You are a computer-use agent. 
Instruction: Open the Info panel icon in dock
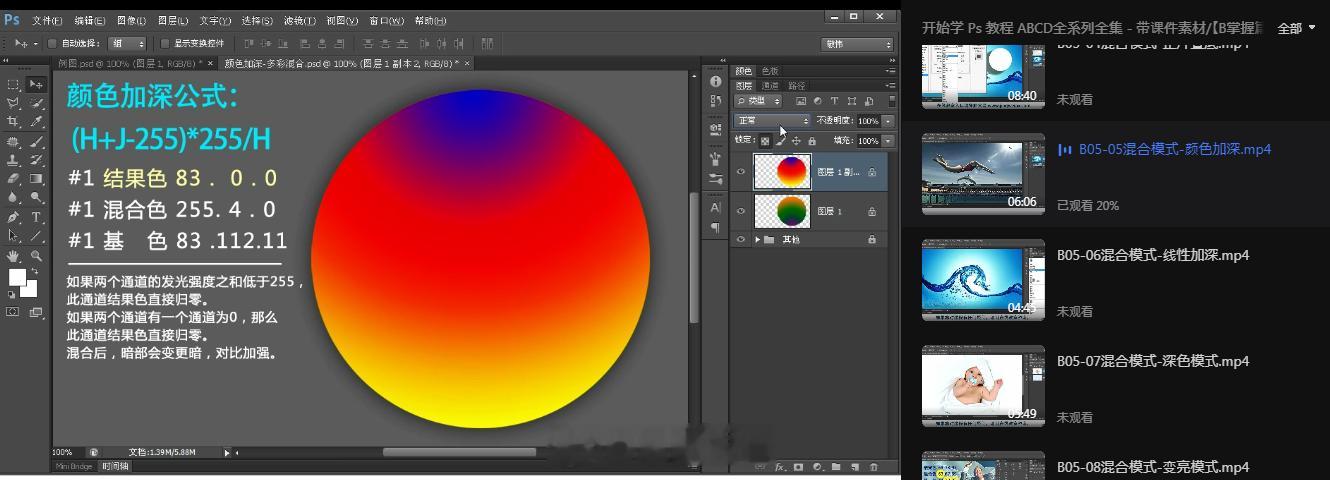pyautogui.click(x=716, y=82)
